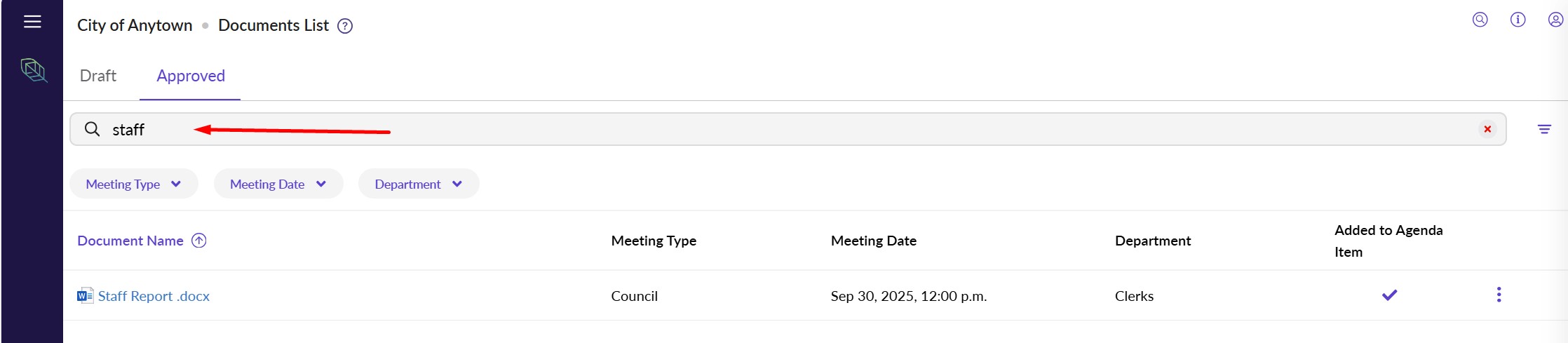Expand the Meeting Type filter dropdown

pos(133,184)
